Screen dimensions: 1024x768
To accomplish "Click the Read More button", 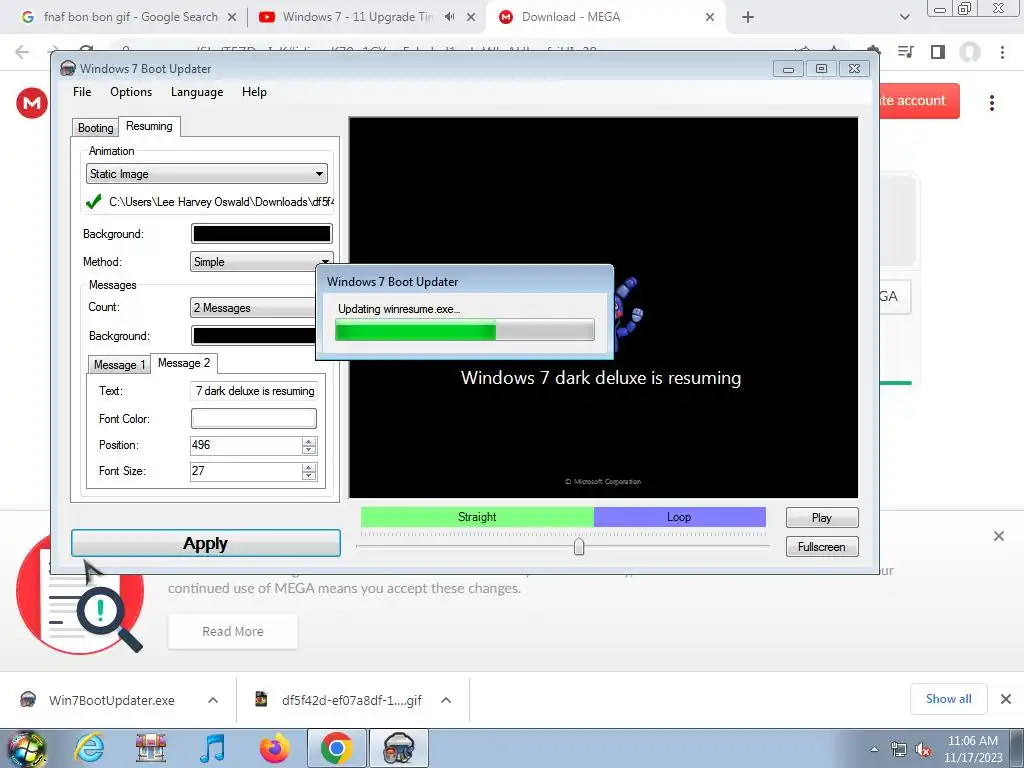I will click(x=232, y=632).
